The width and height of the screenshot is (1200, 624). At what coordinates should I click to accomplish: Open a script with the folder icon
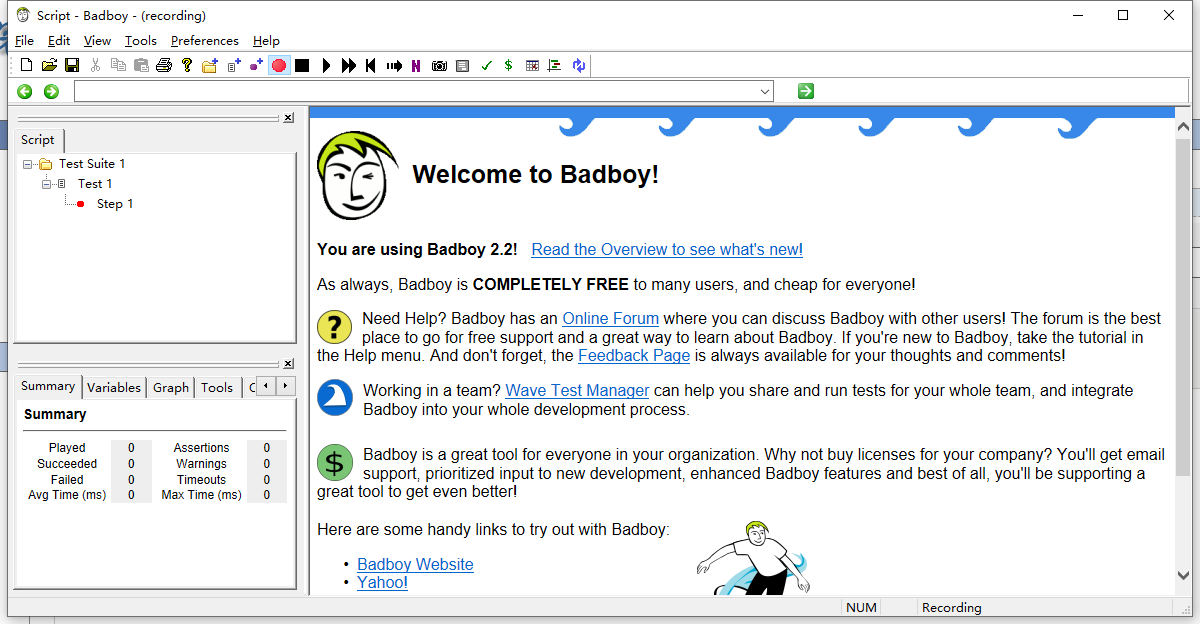coord(49,65)
